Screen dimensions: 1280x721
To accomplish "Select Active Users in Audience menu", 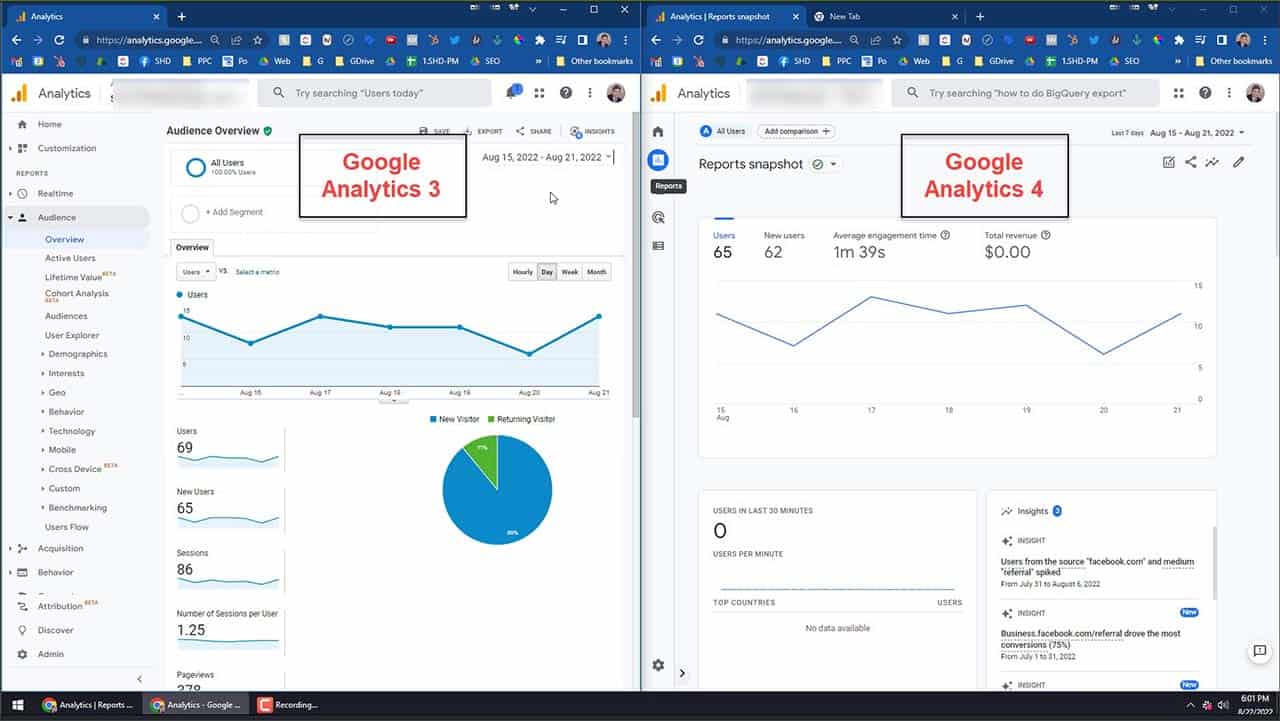I will point(70,258).
